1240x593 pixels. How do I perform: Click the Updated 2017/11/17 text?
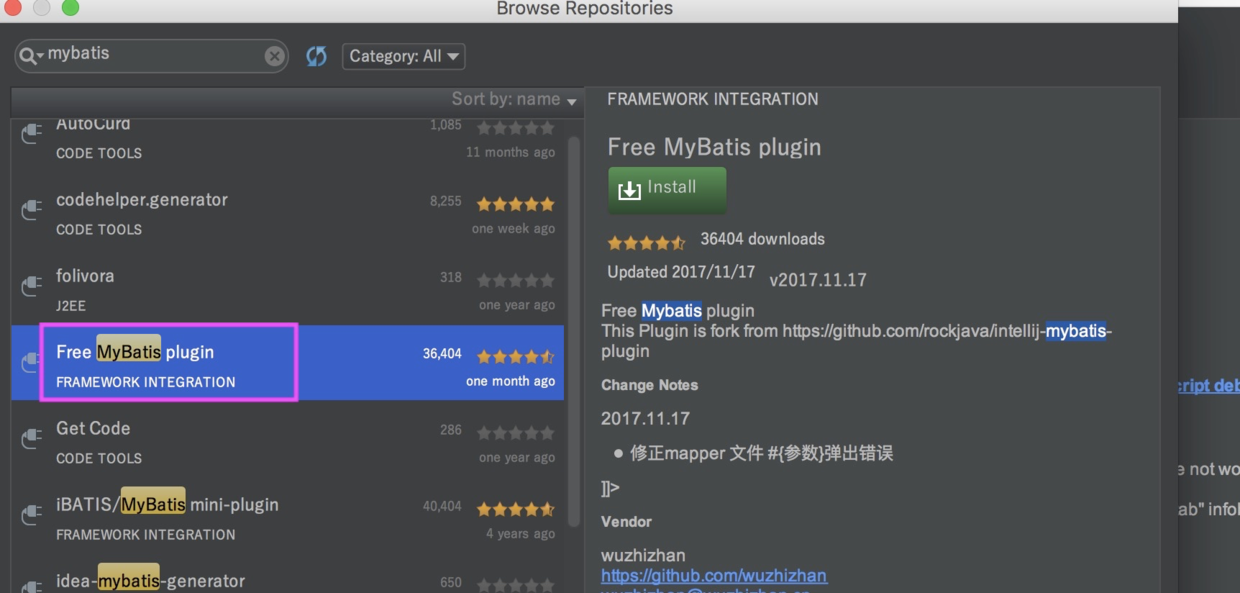(681, 272)
